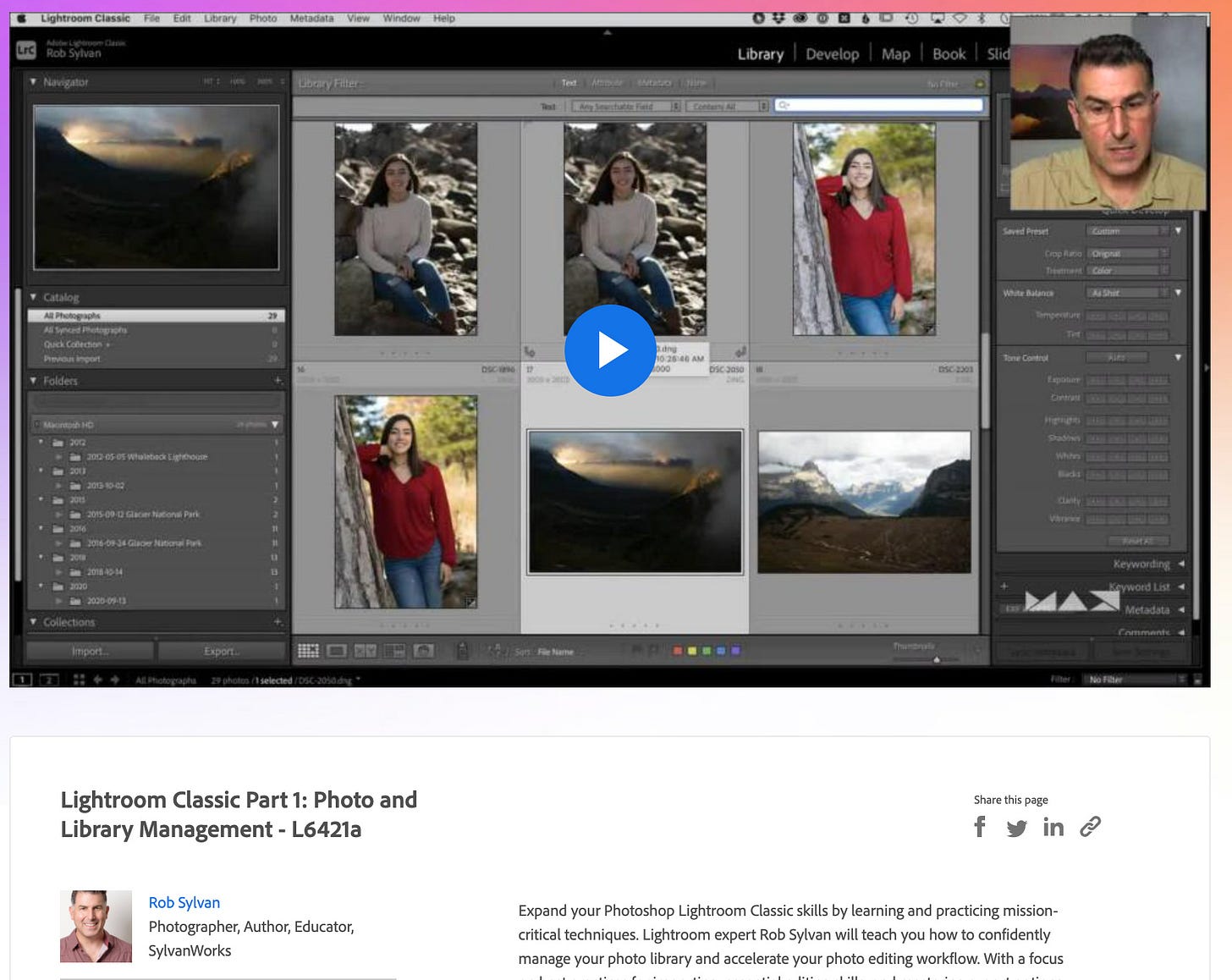
Task: Switch to People view in toolbar
Action: click(423, 651)
